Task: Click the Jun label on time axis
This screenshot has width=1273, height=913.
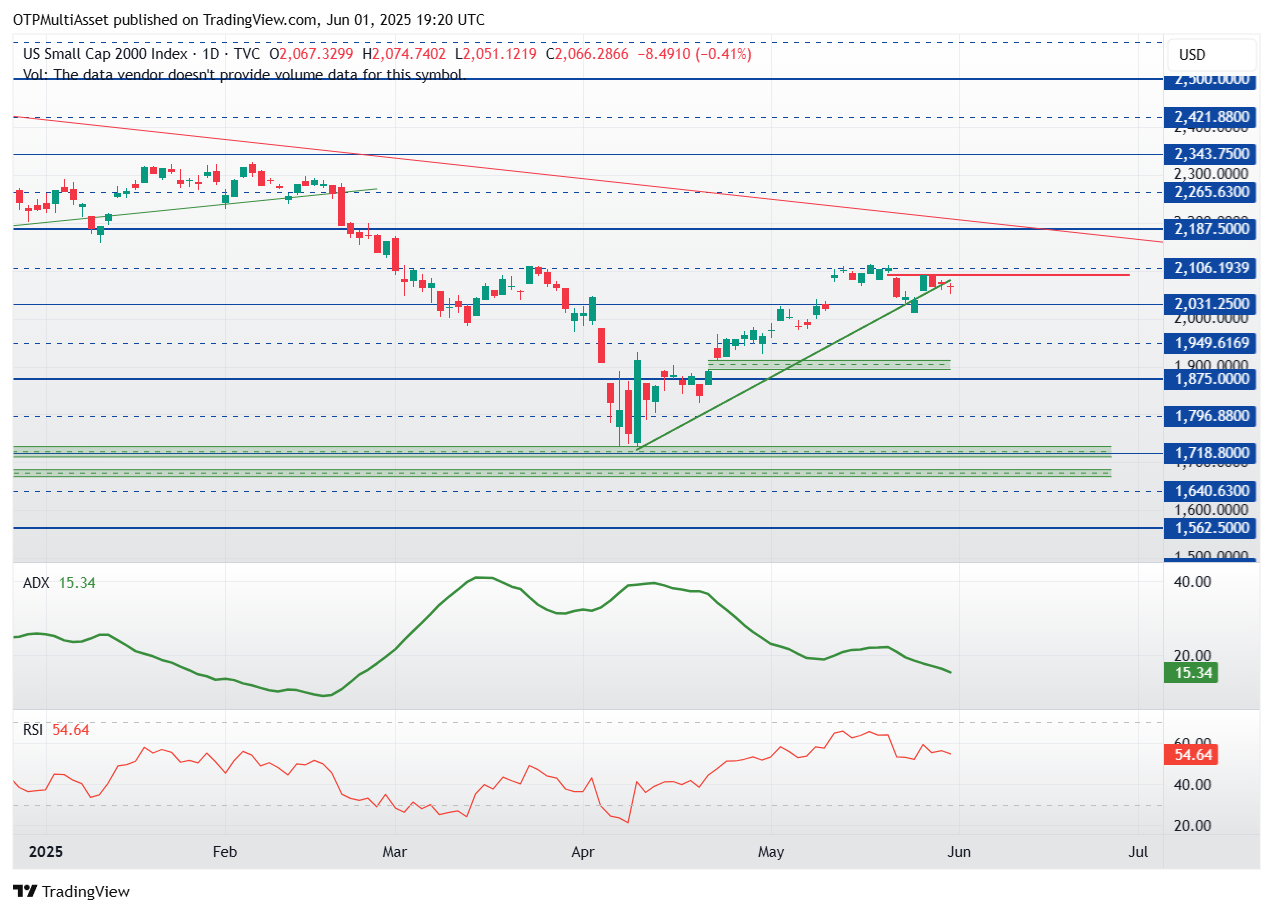Action: coord(959,853)
